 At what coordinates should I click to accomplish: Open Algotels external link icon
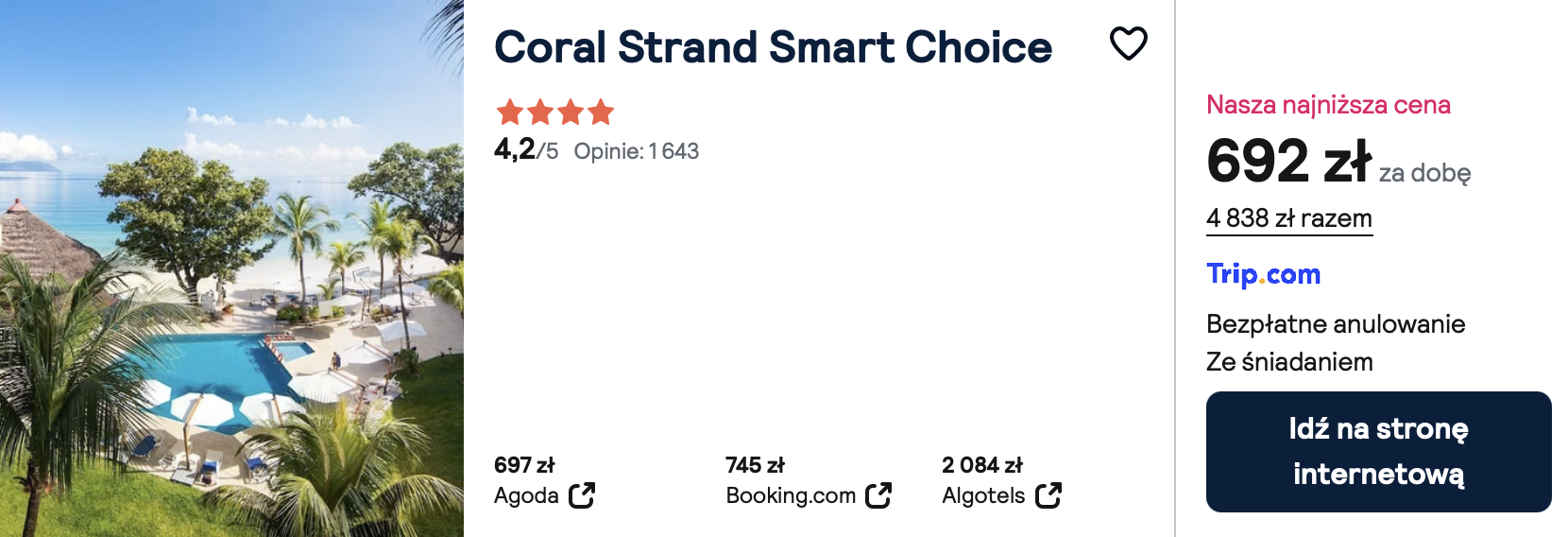coord(1048,495)
